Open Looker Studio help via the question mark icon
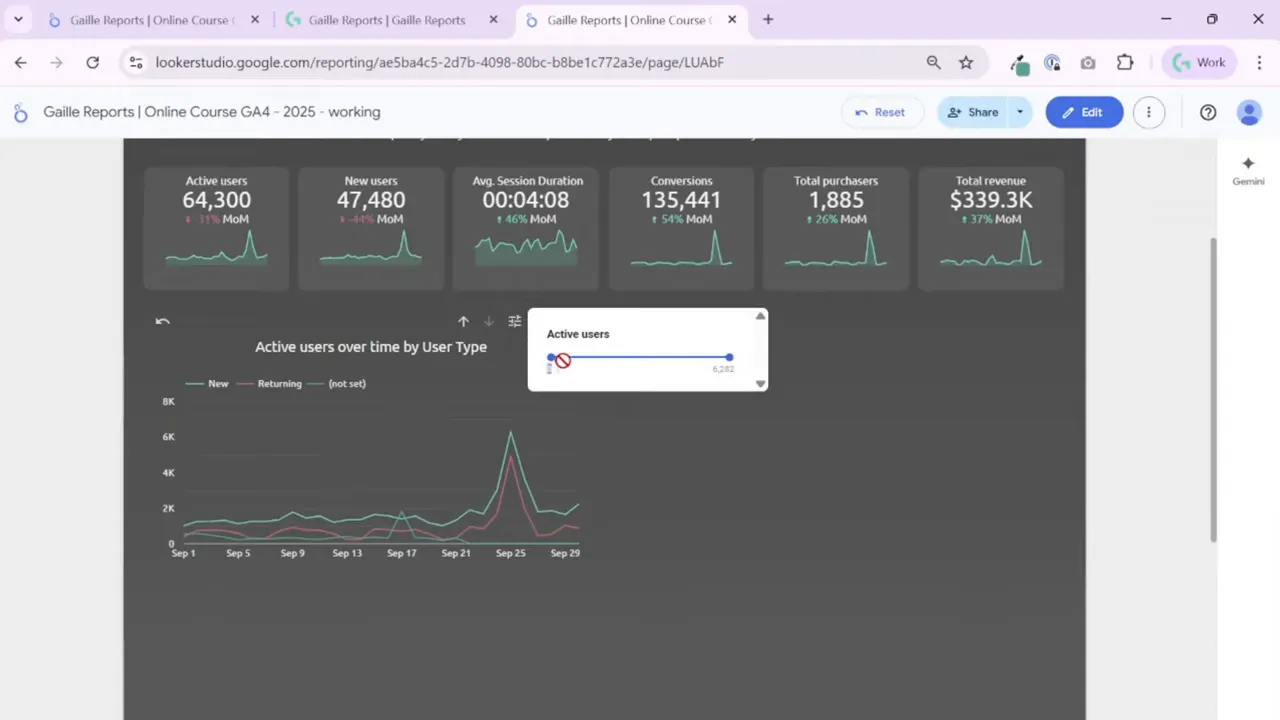Image resolution: width=1280 pixels, height=720 pixels. [x=1208, y=112]
